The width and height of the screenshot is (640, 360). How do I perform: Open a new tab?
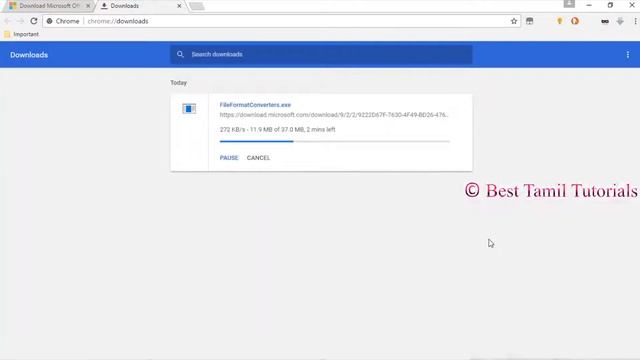click(197, 6)
